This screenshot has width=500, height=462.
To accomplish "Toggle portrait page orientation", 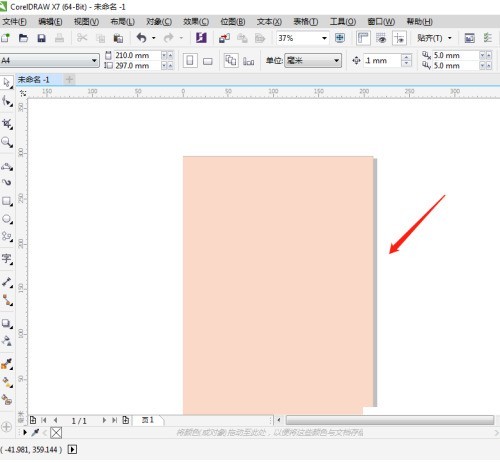I will click(x=190, y=61).
